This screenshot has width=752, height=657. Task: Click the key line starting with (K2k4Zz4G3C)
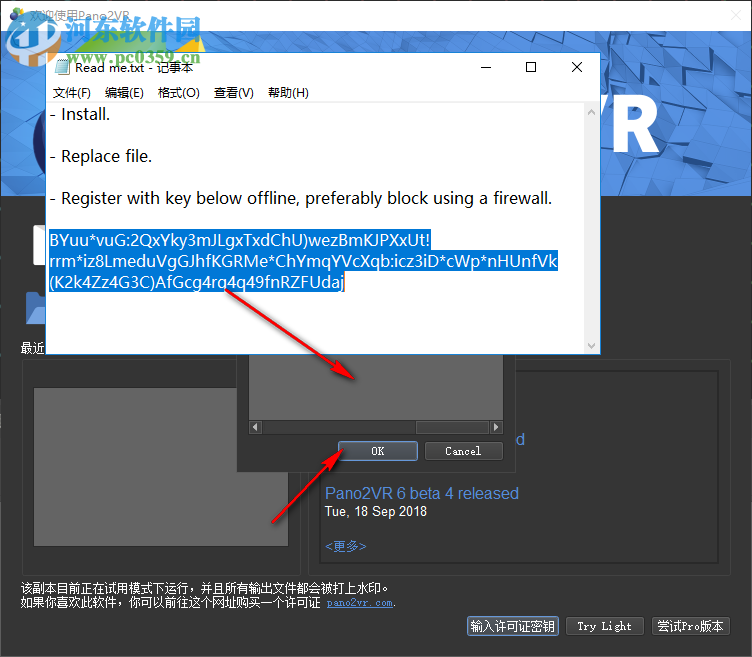click(197, 282)
